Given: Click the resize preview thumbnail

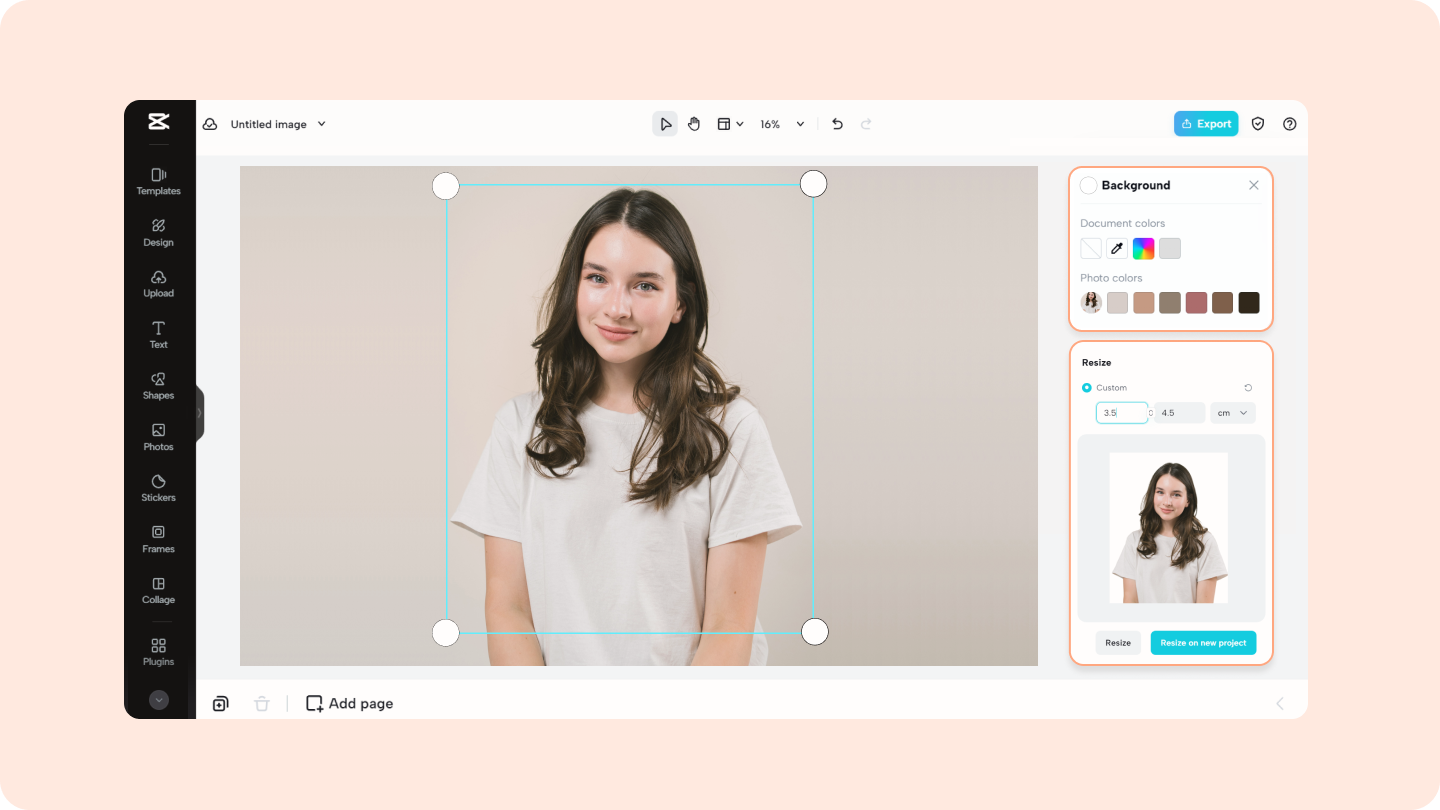Looking at the screenshot, I should point(1169,528).
